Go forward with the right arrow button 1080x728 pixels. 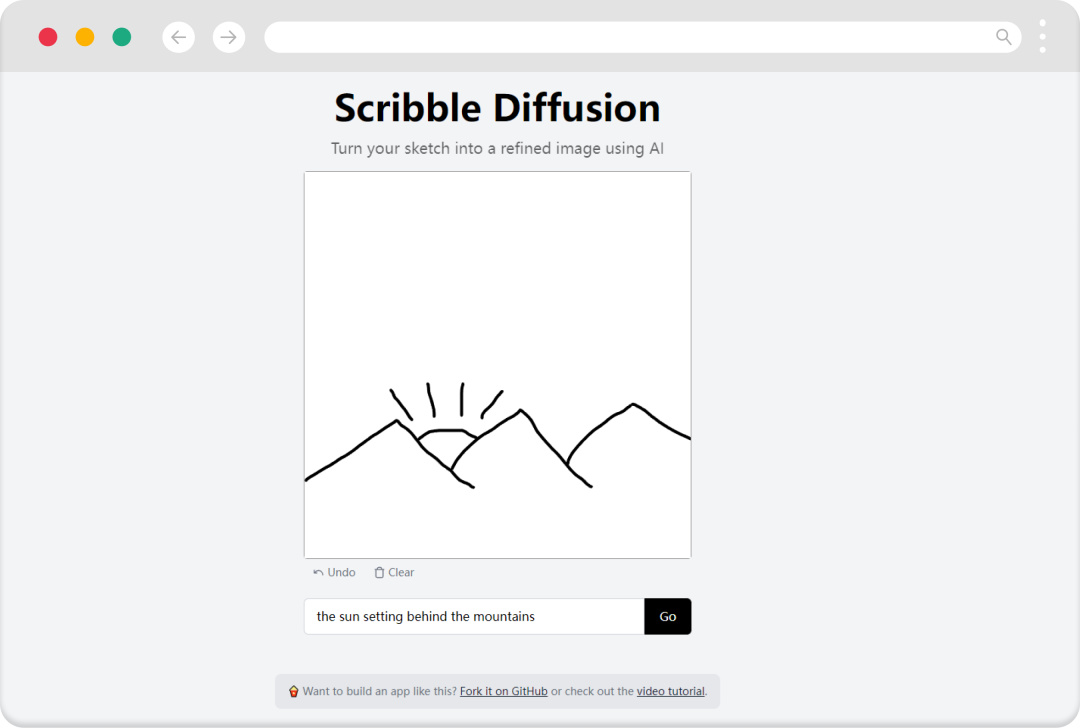click(229, 37)
